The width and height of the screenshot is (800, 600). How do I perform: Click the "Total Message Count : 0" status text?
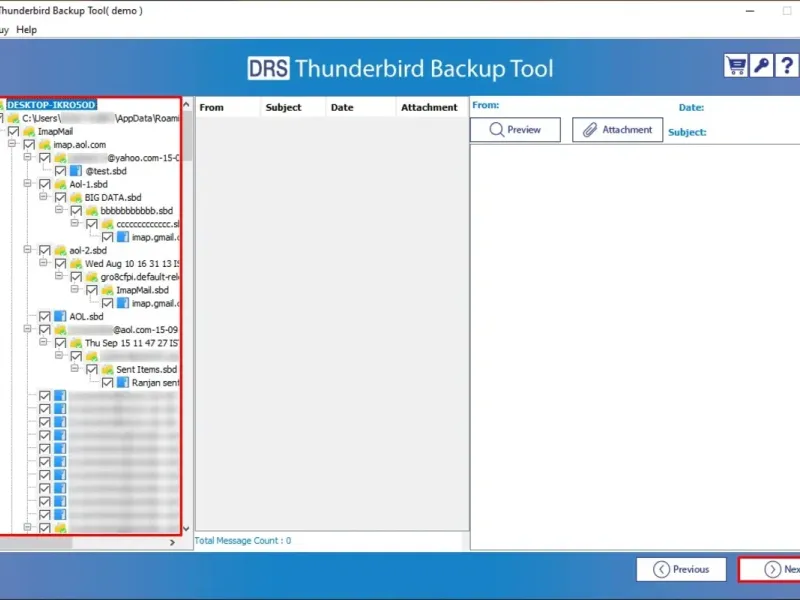pyautogui.click(x=243, y=540)
